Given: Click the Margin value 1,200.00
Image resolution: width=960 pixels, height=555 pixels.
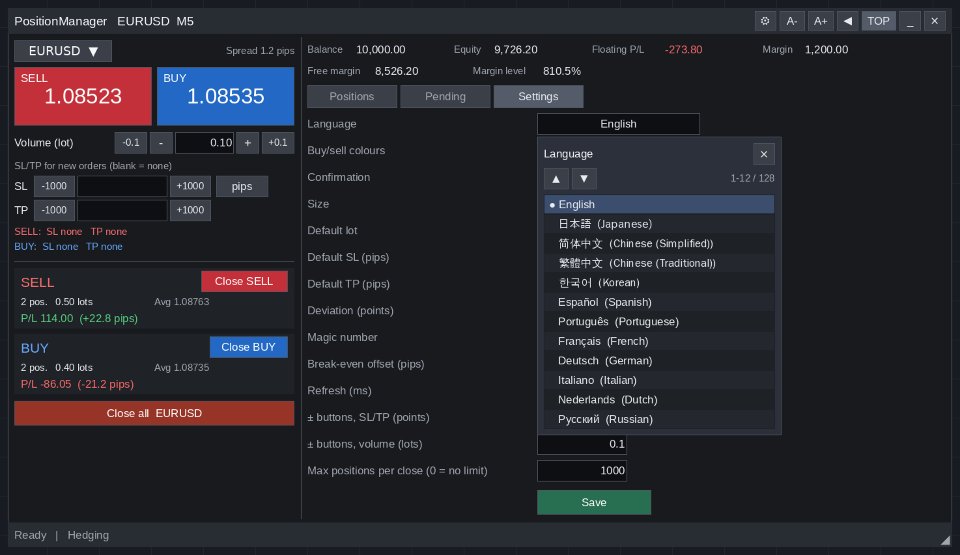Looking at the screenshot, I should point(826,50).
